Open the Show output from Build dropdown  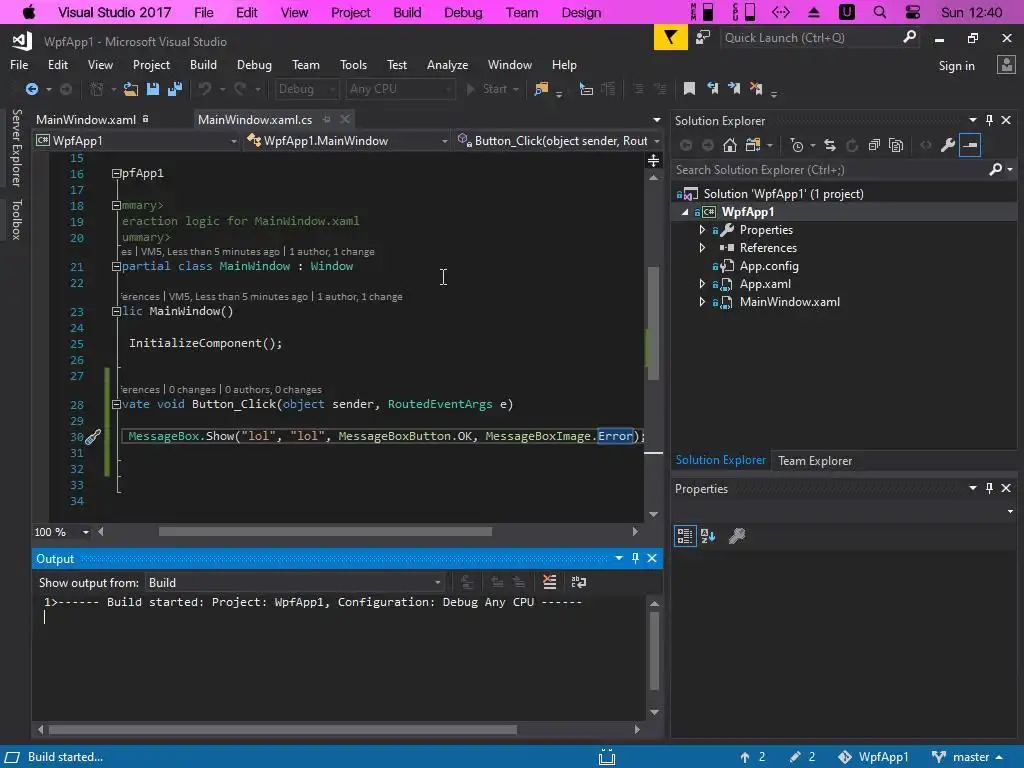[295, 583]
